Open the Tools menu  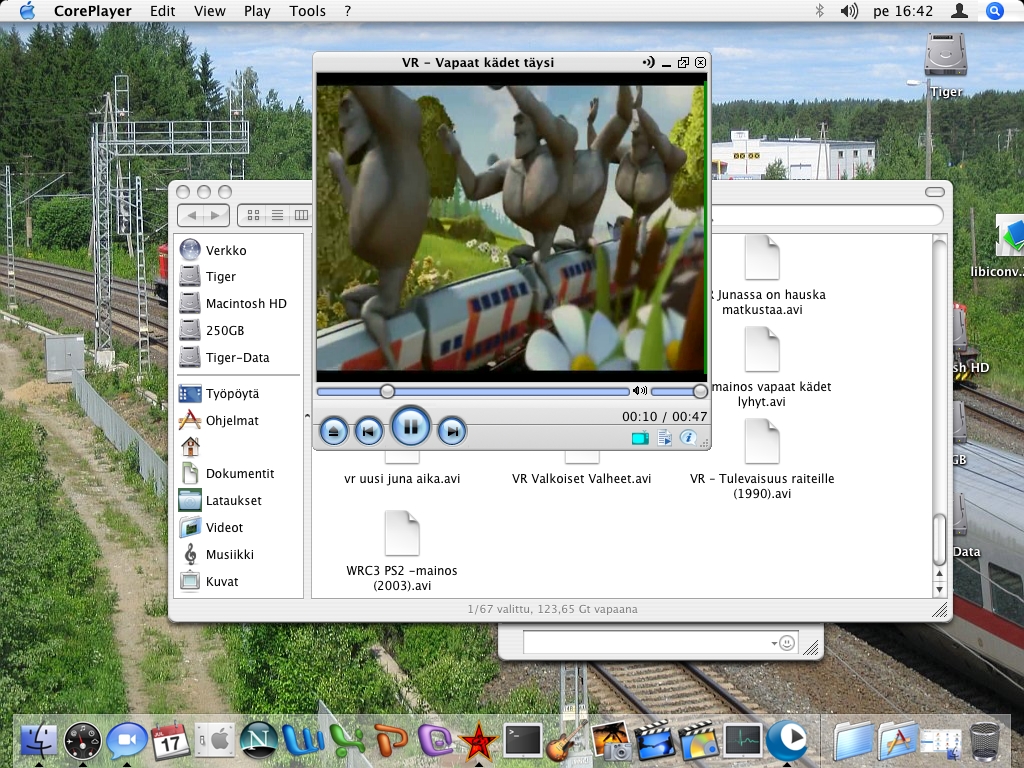click(307, 11)
